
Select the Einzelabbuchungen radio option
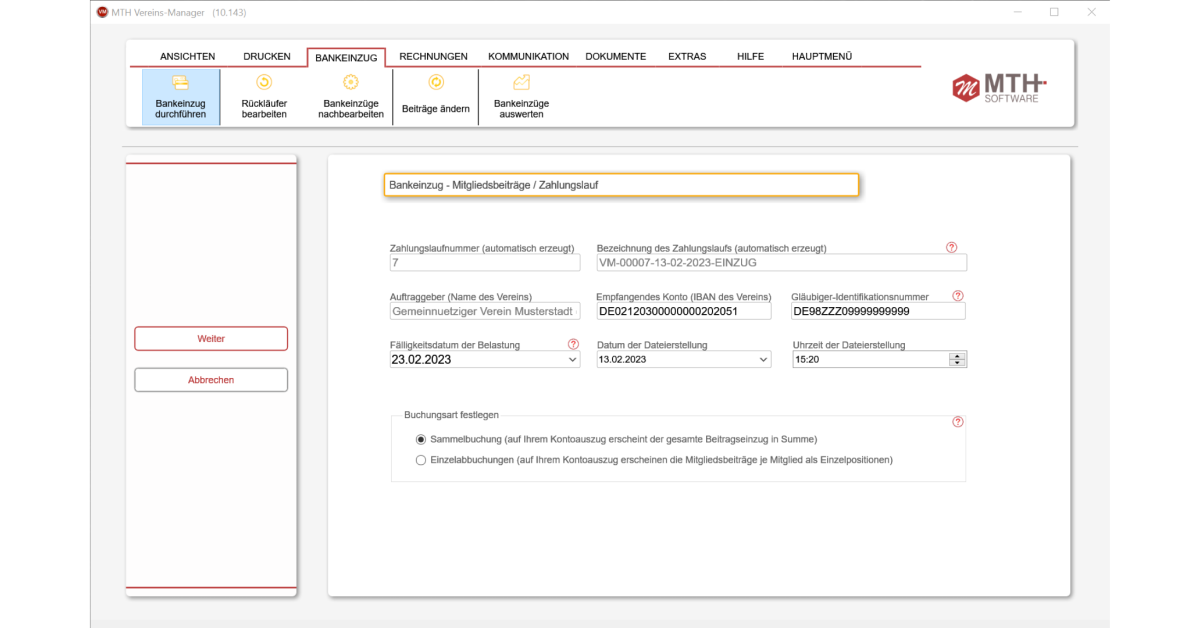[x=421, y=460]
